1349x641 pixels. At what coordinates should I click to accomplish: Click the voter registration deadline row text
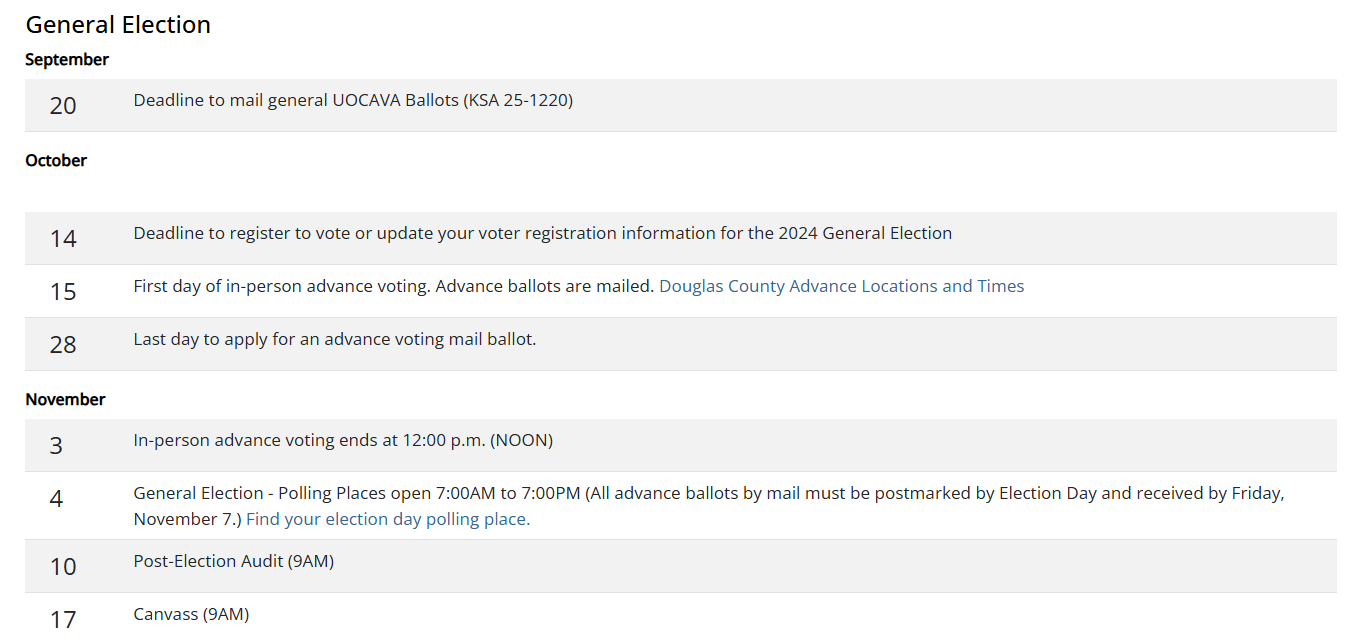[x=543, y=233]
